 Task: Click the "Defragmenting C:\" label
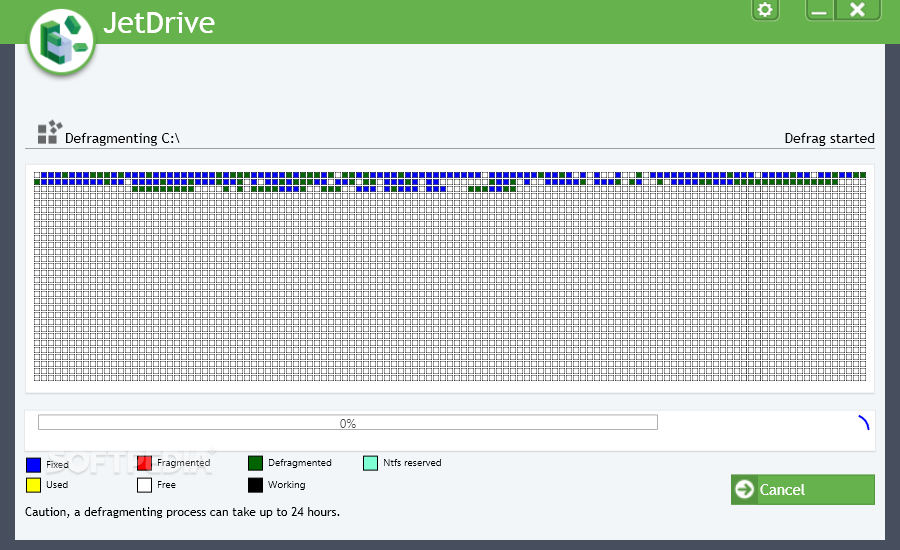pos(122,138)
